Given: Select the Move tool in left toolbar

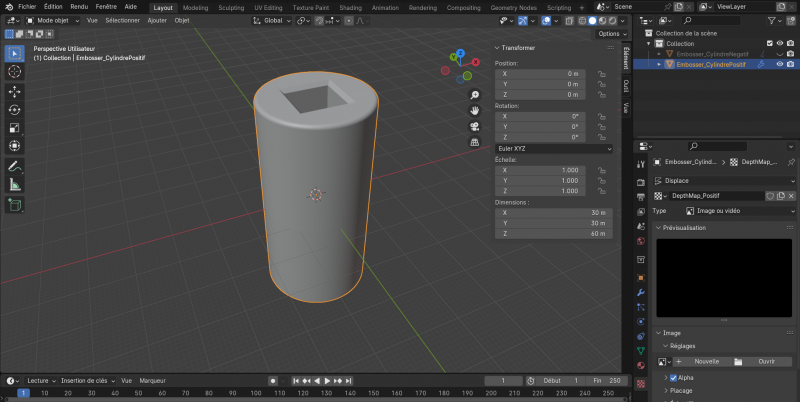Looking at the screenshot, I should point(15,91).
